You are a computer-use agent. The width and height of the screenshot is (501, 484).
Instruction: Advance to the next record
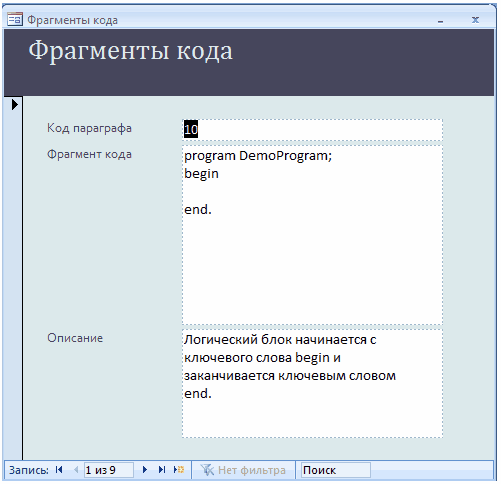(x=145, y=470)
